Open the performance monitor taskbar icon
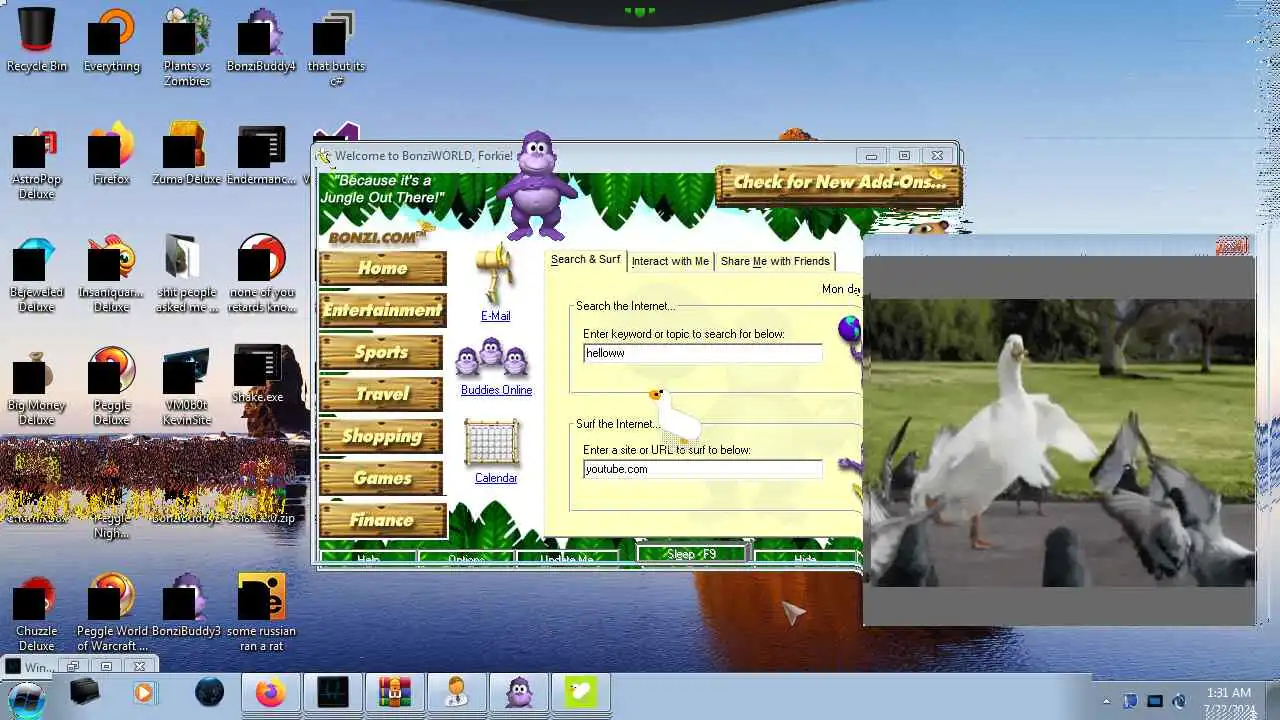Viewport: 1280px width, 720px height. click(332, 693)
